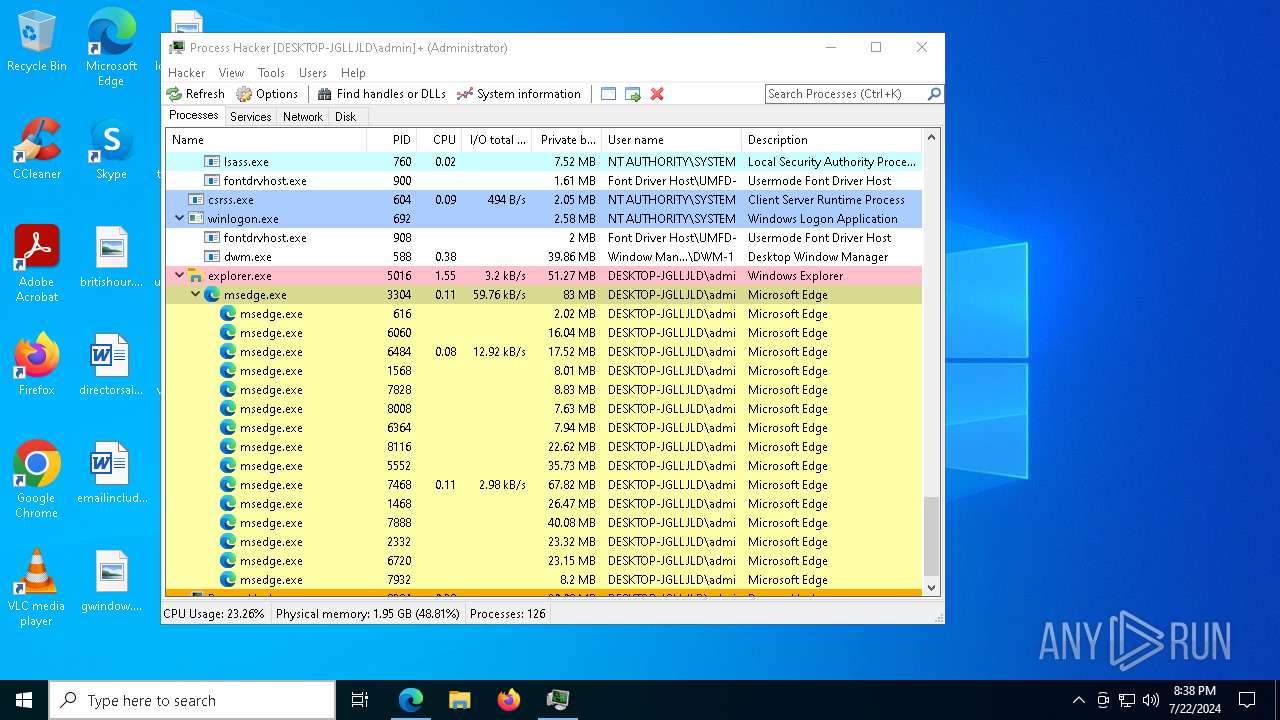The height and width of the screenshot is (720, 1280).
Task: Select the Processes tab
Action: (194, 116)
